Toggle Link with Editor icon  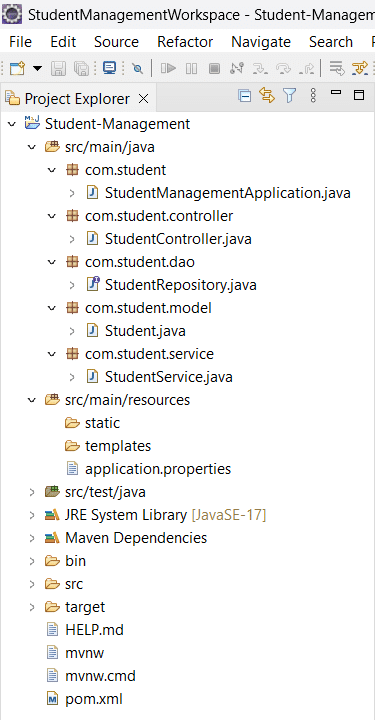[x=267, y=96]
